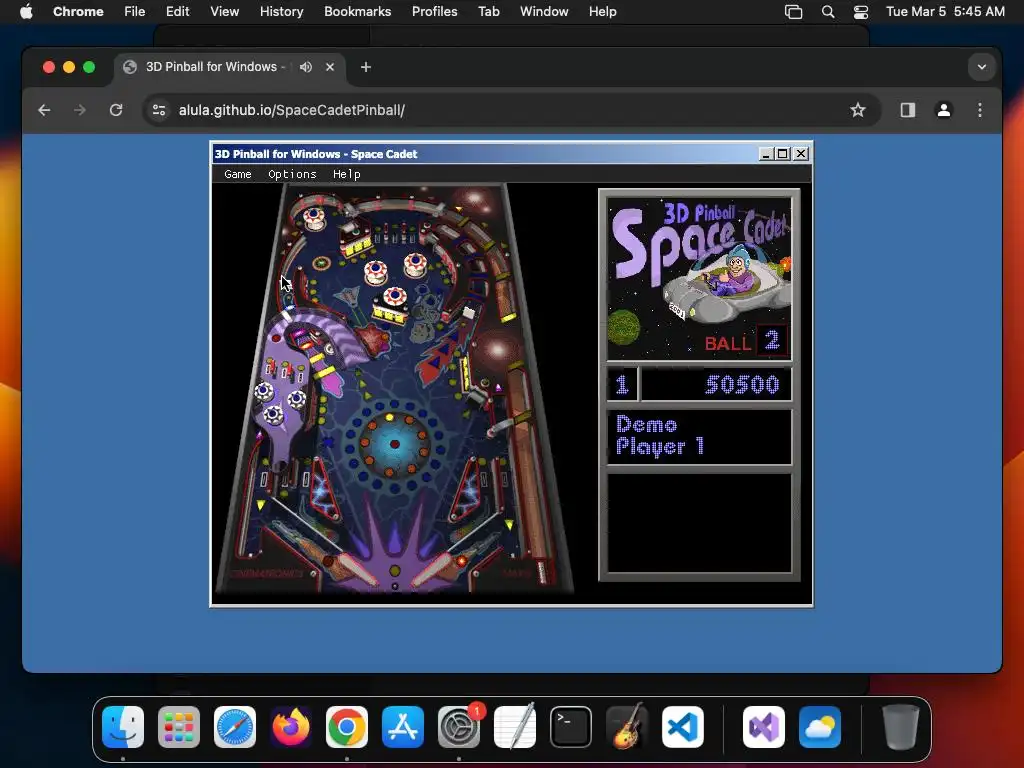The height and width of the screenshot is (768, 1024).
Task: Open the Game menu in pinball window
Action: 238,174
